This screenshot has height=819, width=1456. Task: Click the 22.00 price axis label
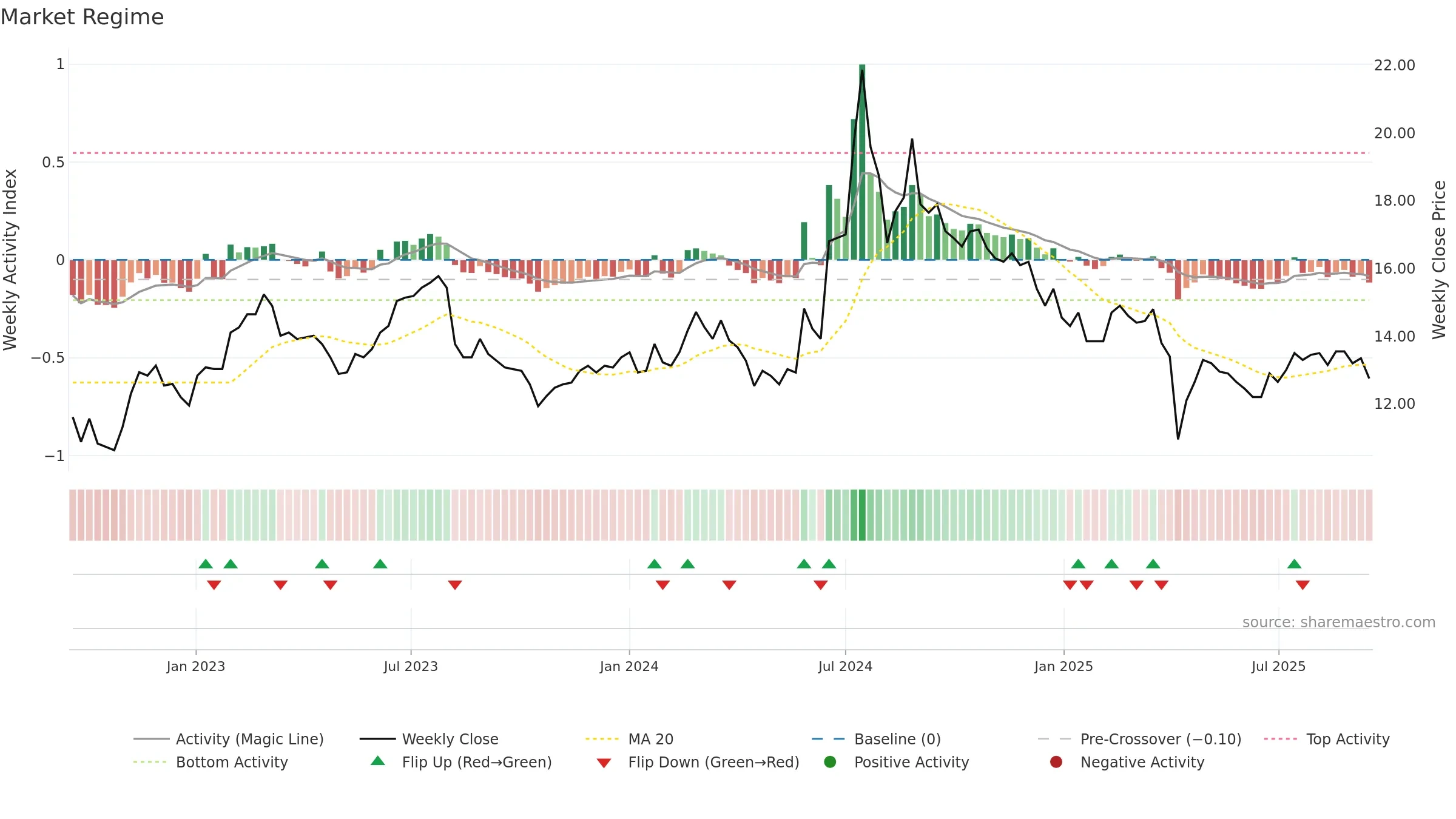[1394, 66]
